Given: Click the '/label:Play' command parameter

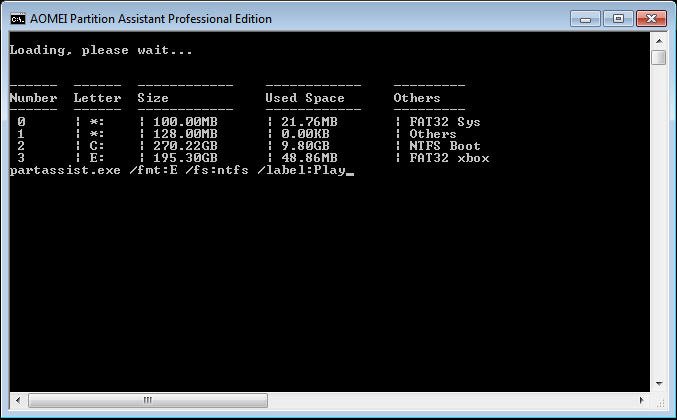Looking at the screenshot, I should pyautogui.click(x=301, y=171).
